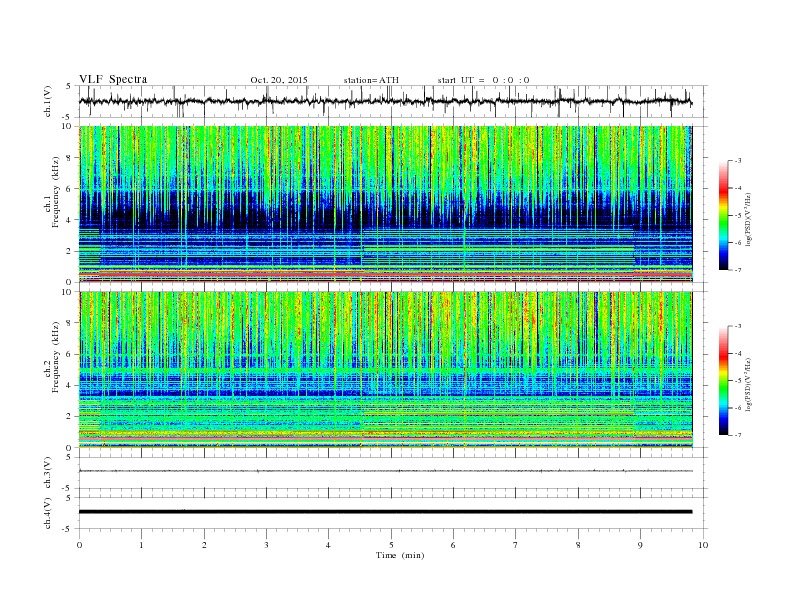792x612 pixels.
Task: Click the ch.1 "log(PSD)(V²/Hz)" colorbar label
Action: point(749,220)
